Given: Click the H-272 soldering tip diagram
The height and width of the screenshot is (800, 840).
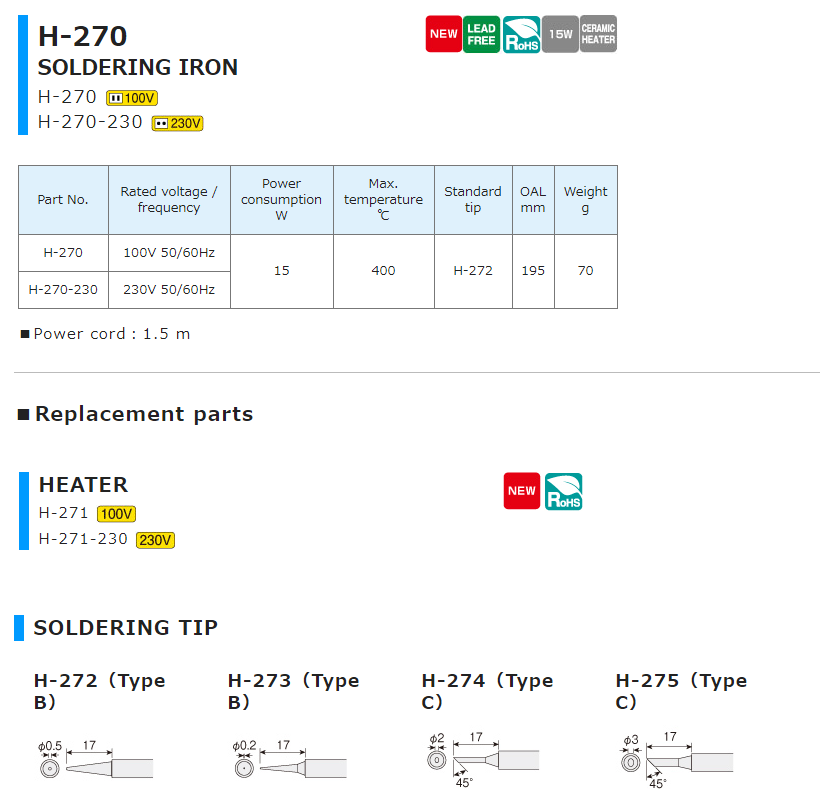Looking at the screenshot, I should (95, 762).
